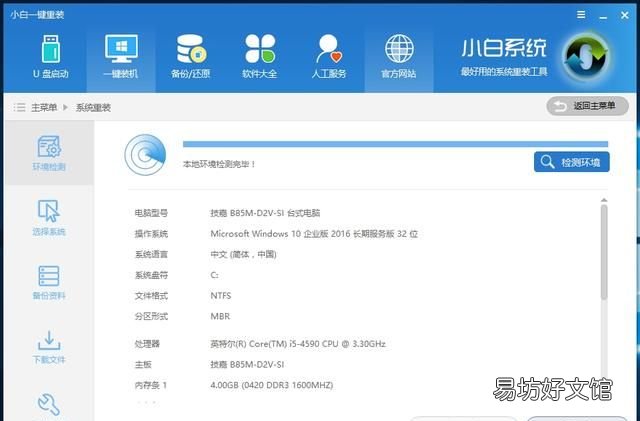Click 返回主菜单 button
The height and width of the screenshot is (421, 640).
pos(587,106)
